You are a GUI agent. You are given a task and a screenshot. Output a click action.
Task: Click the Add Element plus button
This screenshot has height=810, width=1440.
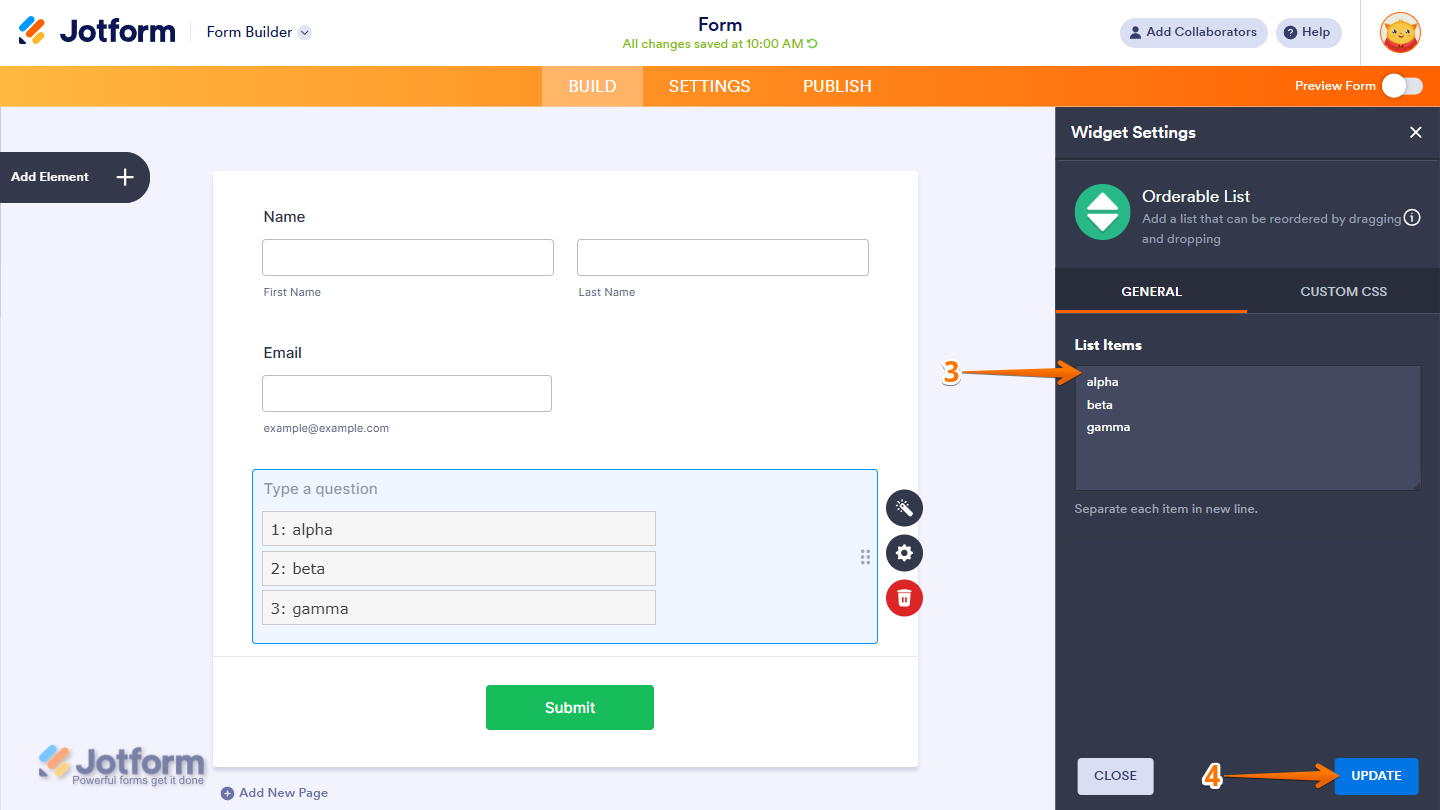pyautogui.click(x=125, y=177)
